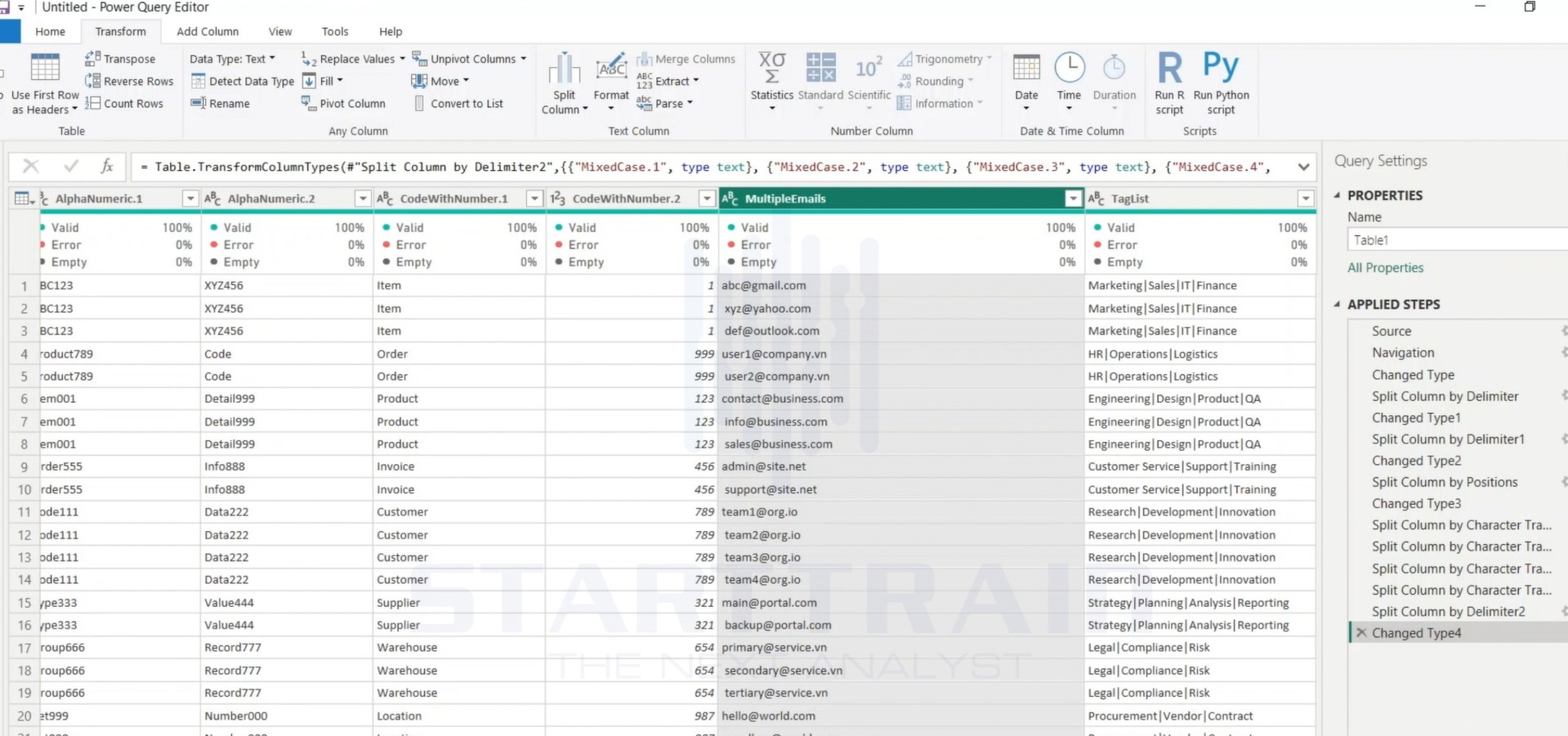Confirm formula with checkmark button
Viewport: 1568px width, 736px height.
coord(71,167)
